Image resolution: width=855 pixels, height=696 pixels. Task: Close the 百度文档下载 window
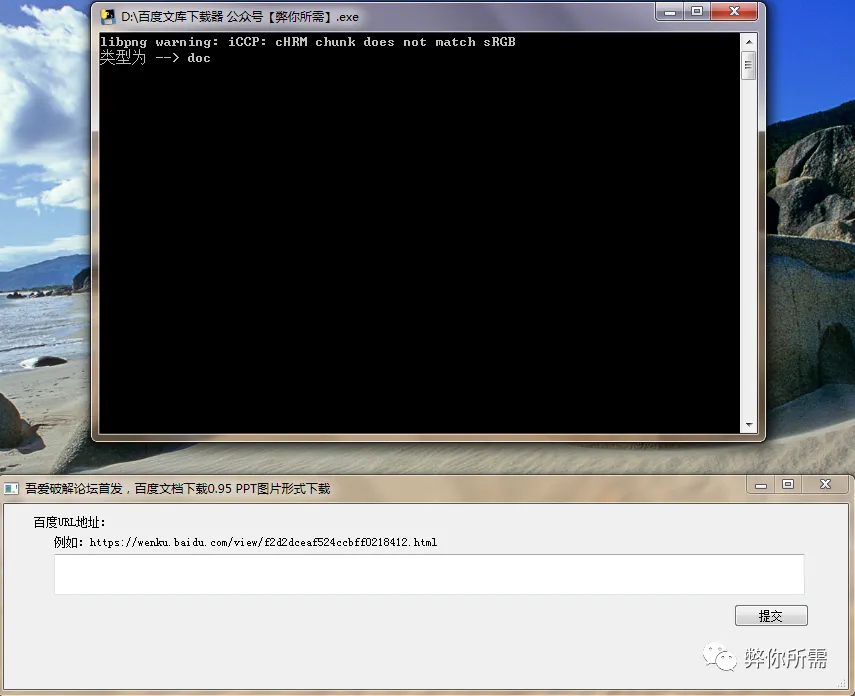[825, 485]
